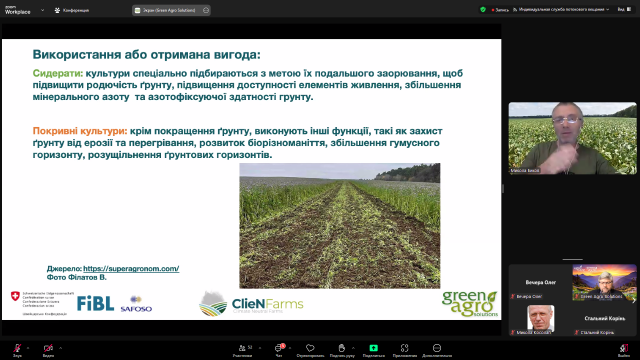Expand the video options caret beside Видео
Screen dimensions: 640x360
60,348
